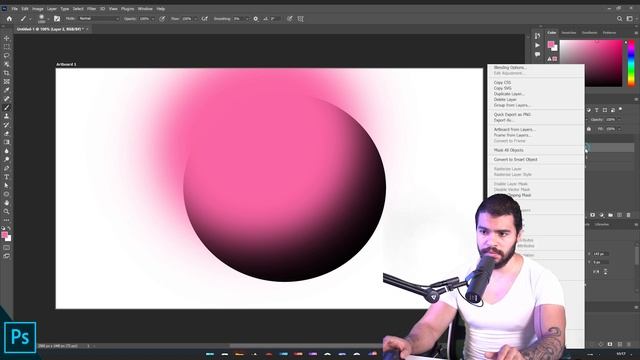The width and height of the screenshot is (640, 360).
Task: Click the rainbow hue slider
Action: point(631,63)
